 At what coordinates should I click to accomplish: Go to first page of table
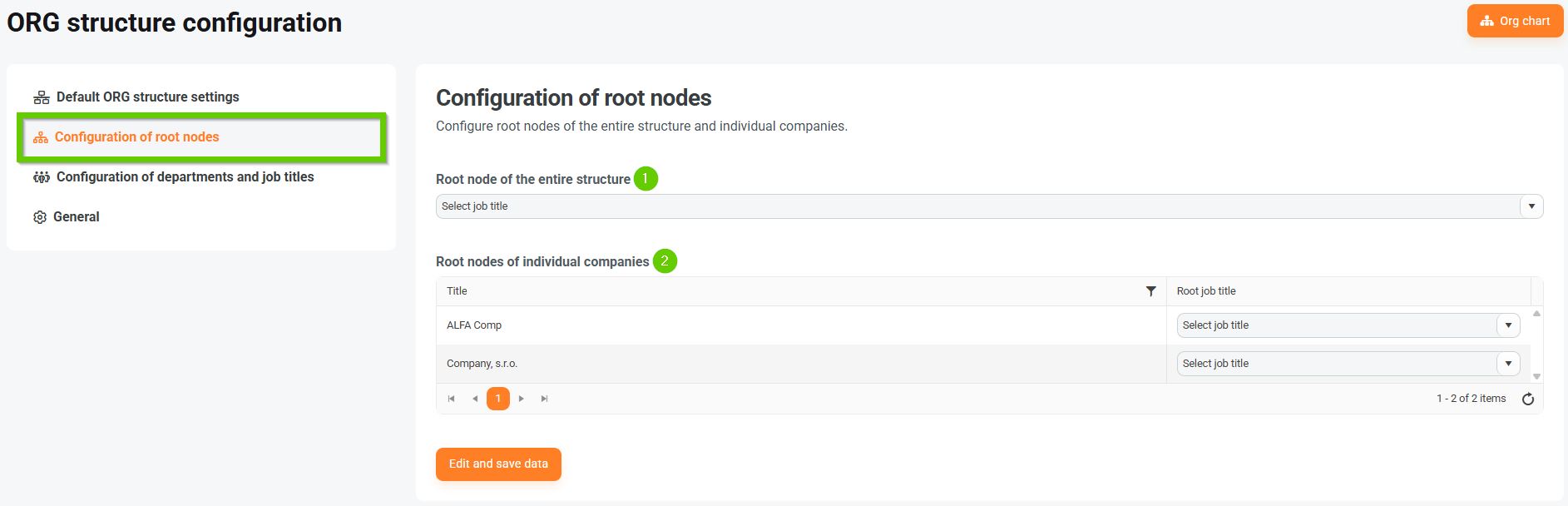(x=452, y=399)
